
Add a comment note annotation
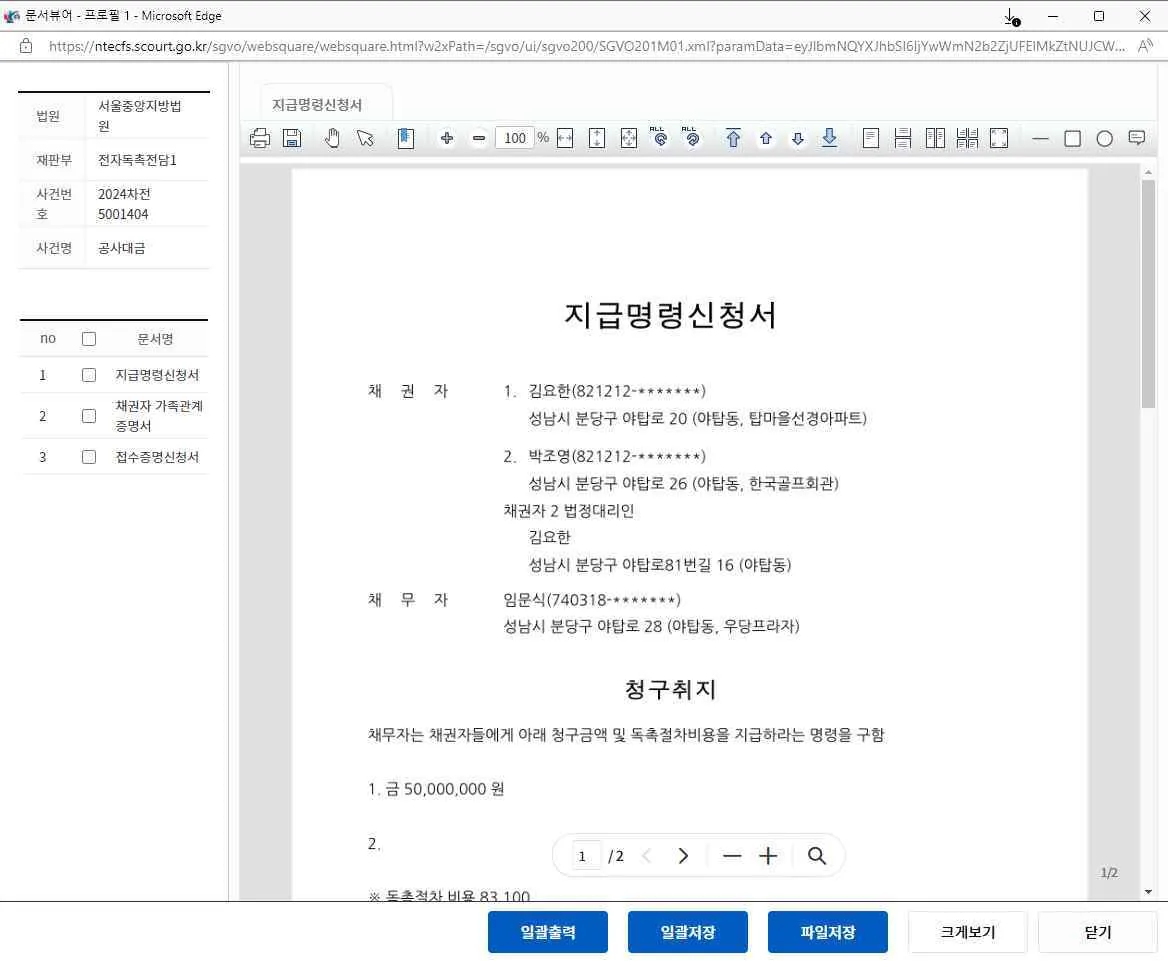tap(1137, 138)
